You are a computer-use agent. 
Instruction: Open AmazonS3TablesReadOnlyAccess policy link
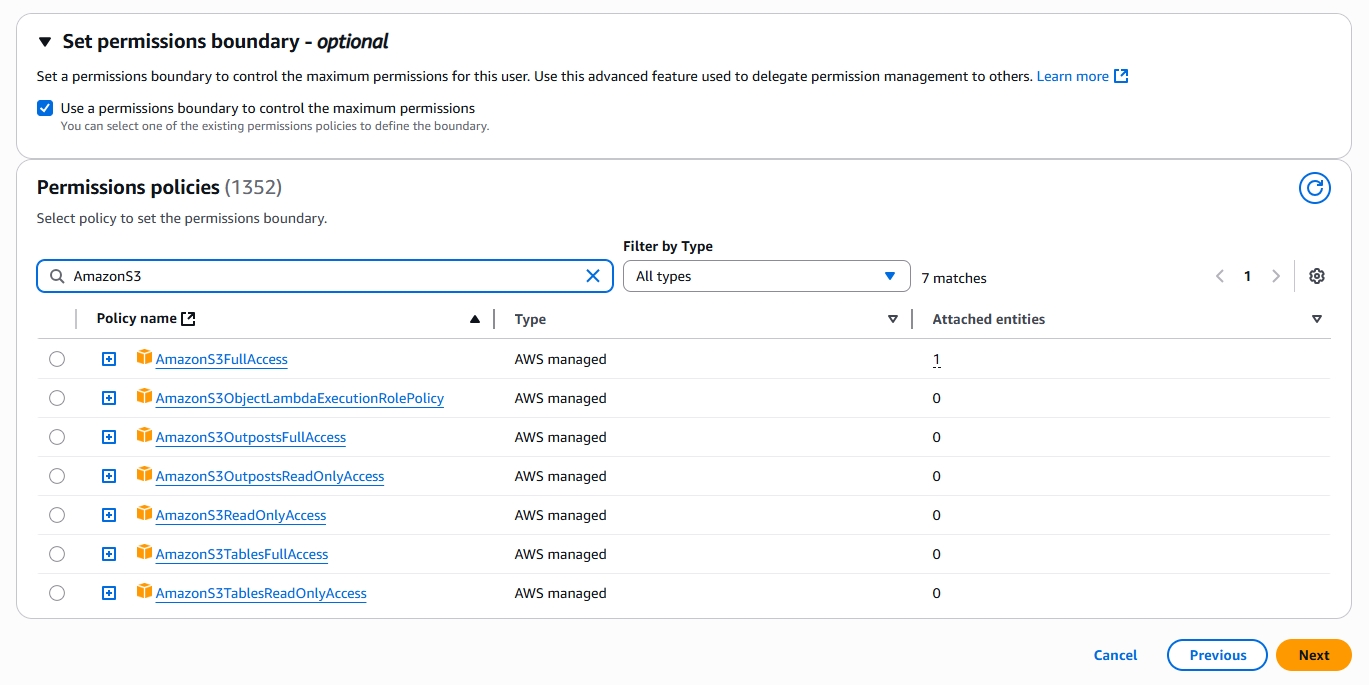(x=261, y=593)
